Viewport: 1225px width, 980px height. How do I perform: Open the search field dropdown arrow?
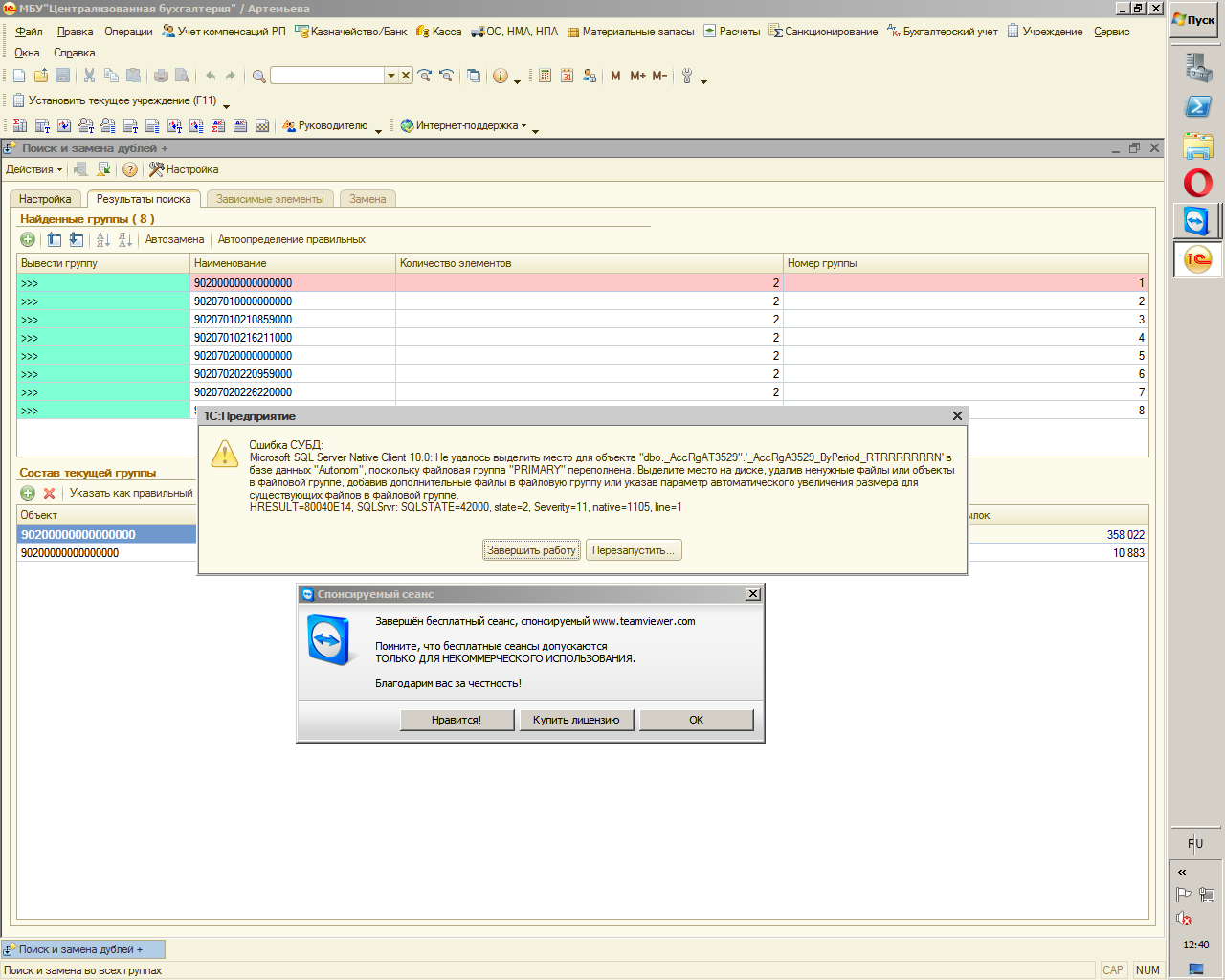pos(390,76)
